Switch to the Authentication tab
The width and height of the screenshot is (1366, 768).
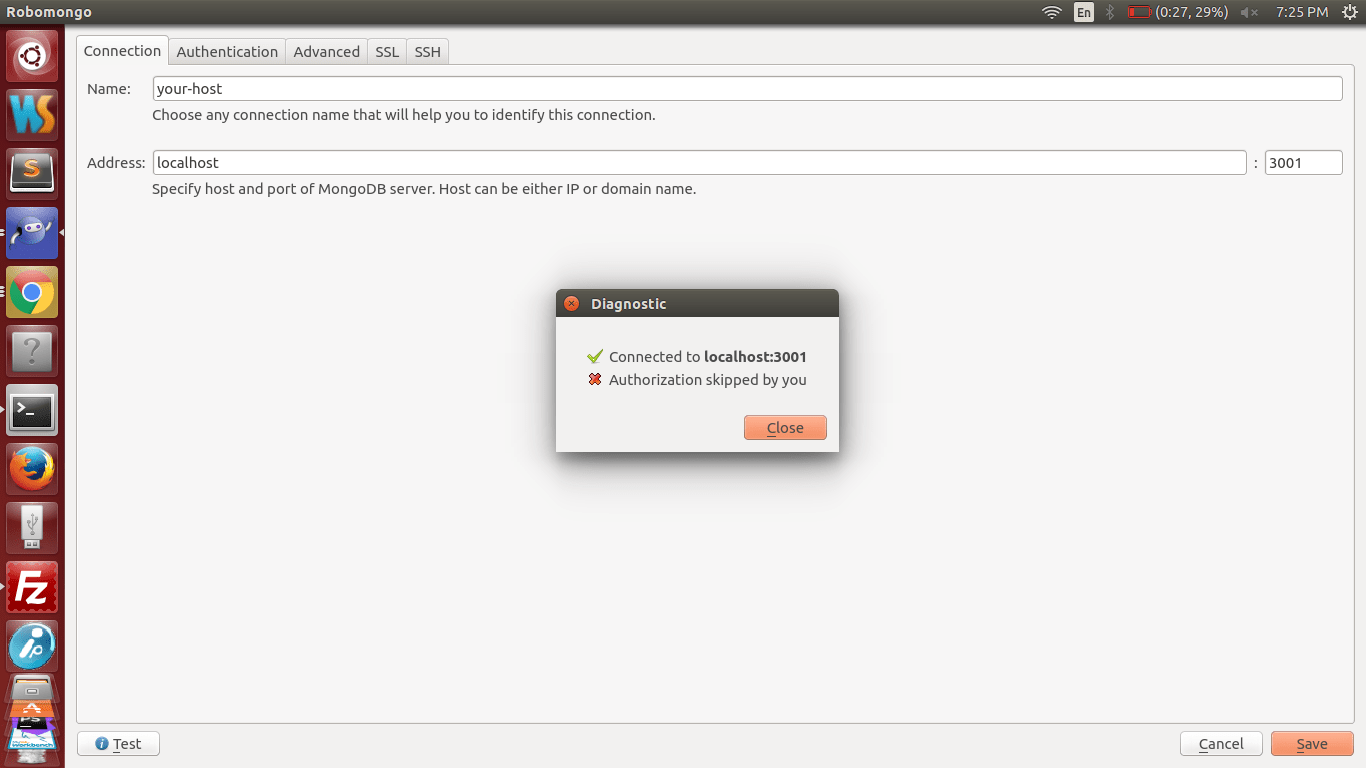(x=227, y=51)
